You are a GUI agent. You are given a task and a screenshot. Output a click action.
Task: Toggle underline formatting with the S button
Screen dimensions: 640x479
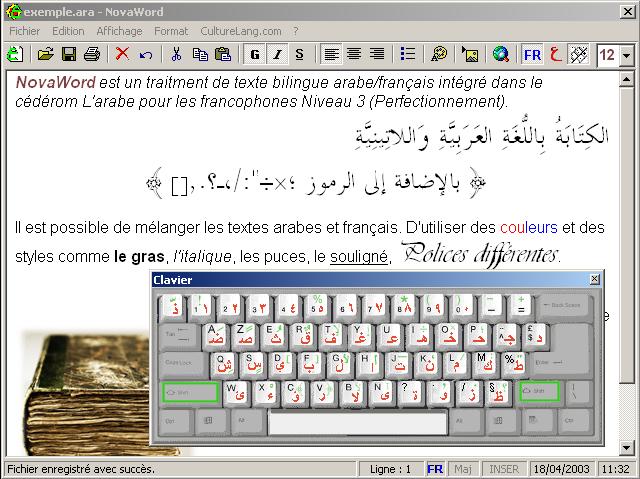coord(299,54)
